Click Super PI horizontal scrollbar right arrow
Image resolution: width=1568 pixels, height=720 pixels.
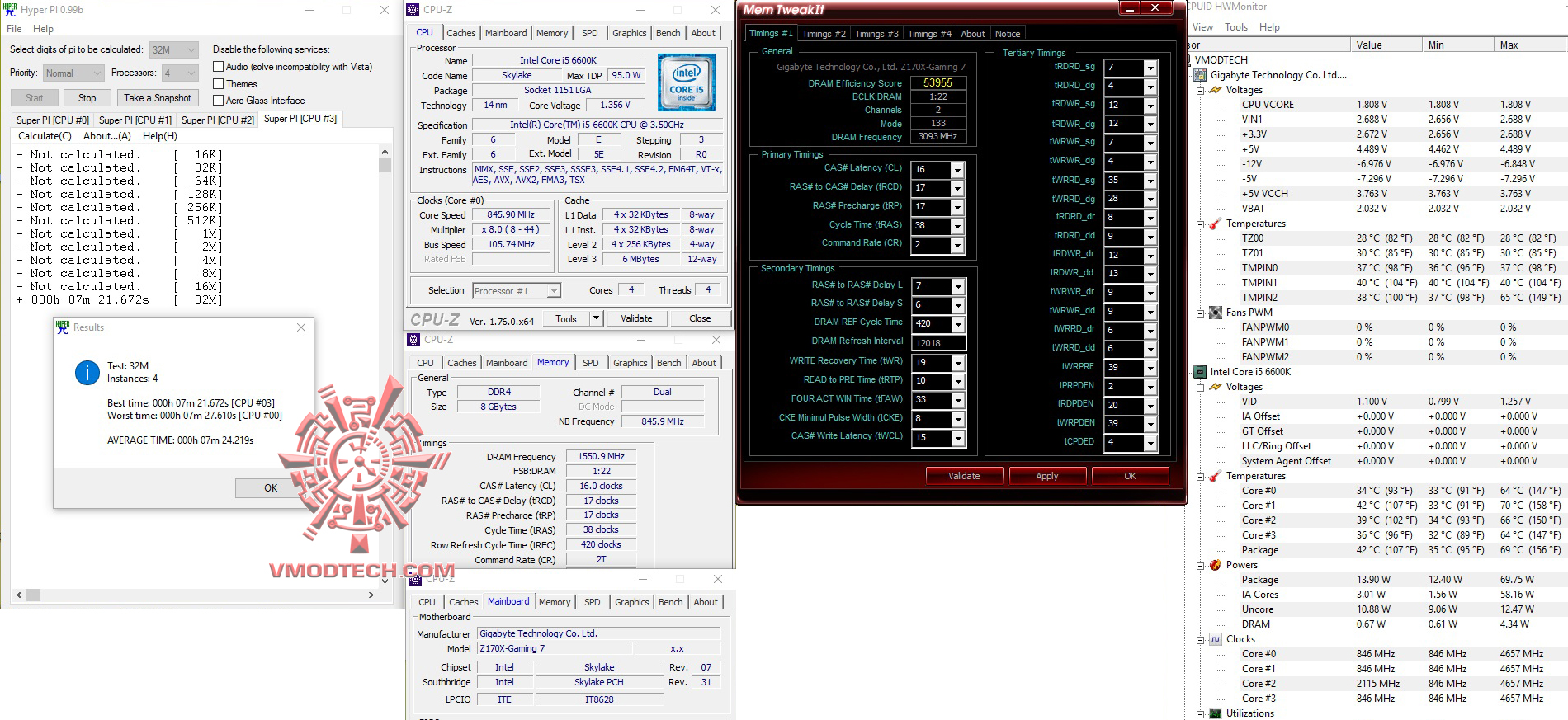click(x=371, y=595)
